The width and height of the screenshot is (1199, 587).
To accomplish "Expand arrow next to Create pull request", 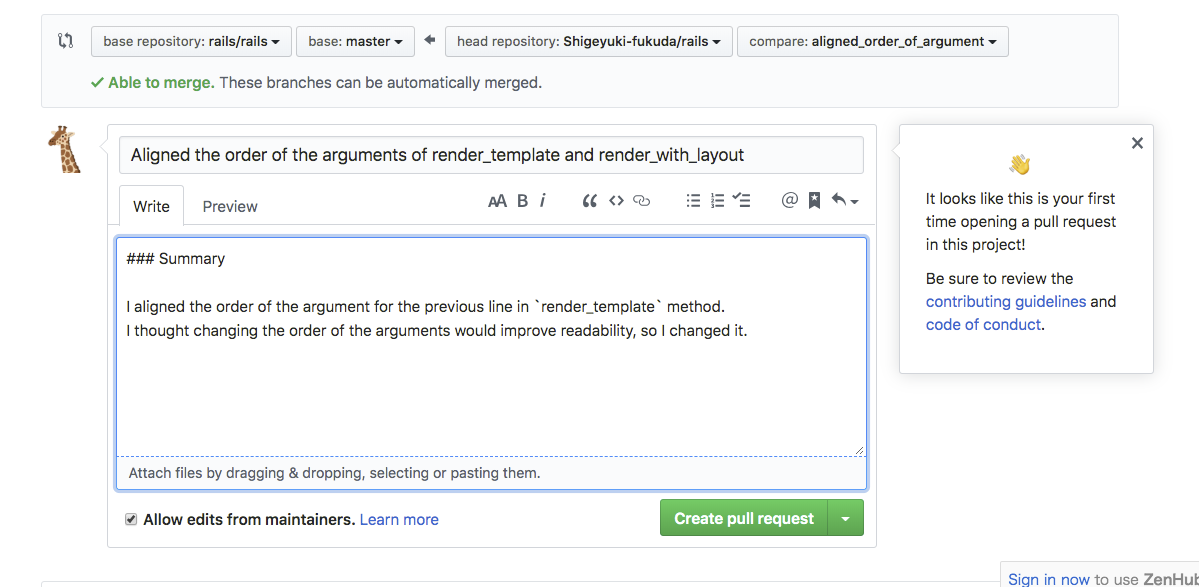I will click(x=846, y=519).
